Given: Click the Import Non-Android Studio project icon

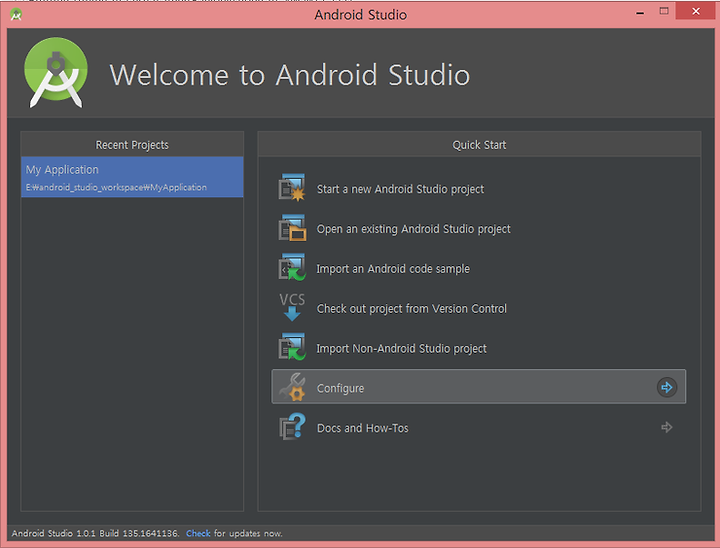Looking at the screenshot, I should tap(292, 347).
